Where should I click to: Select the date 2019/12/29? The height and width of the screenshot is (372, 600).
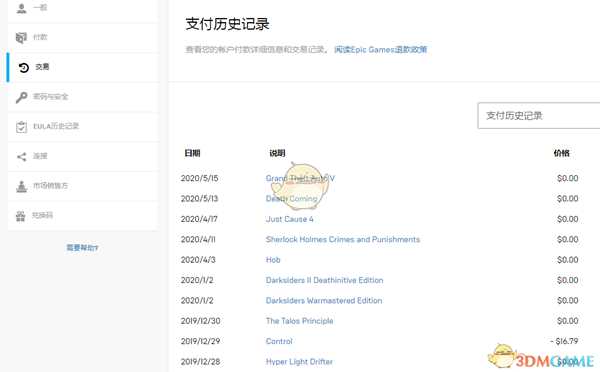click(x=201, y=341)
